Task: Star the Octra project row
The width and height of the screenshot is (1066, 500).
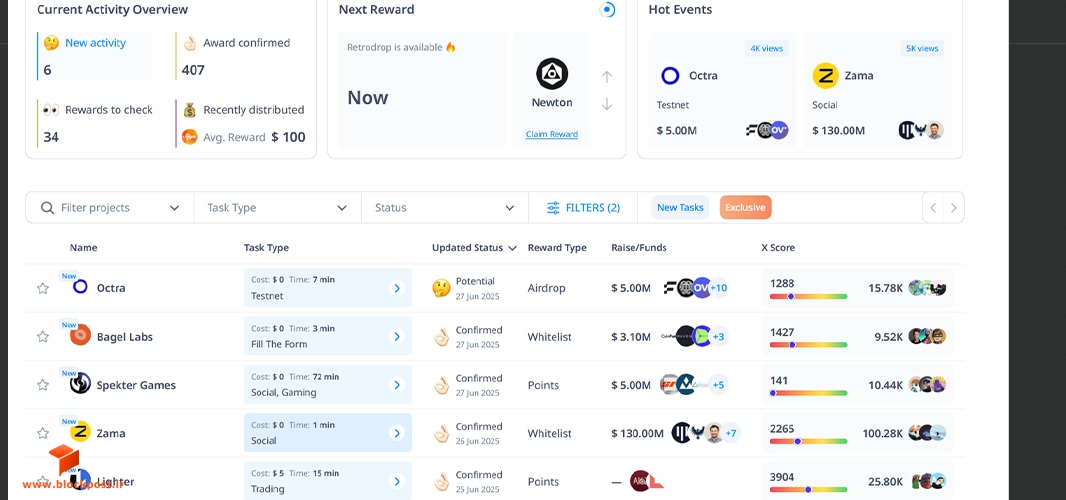Action: 43,288
